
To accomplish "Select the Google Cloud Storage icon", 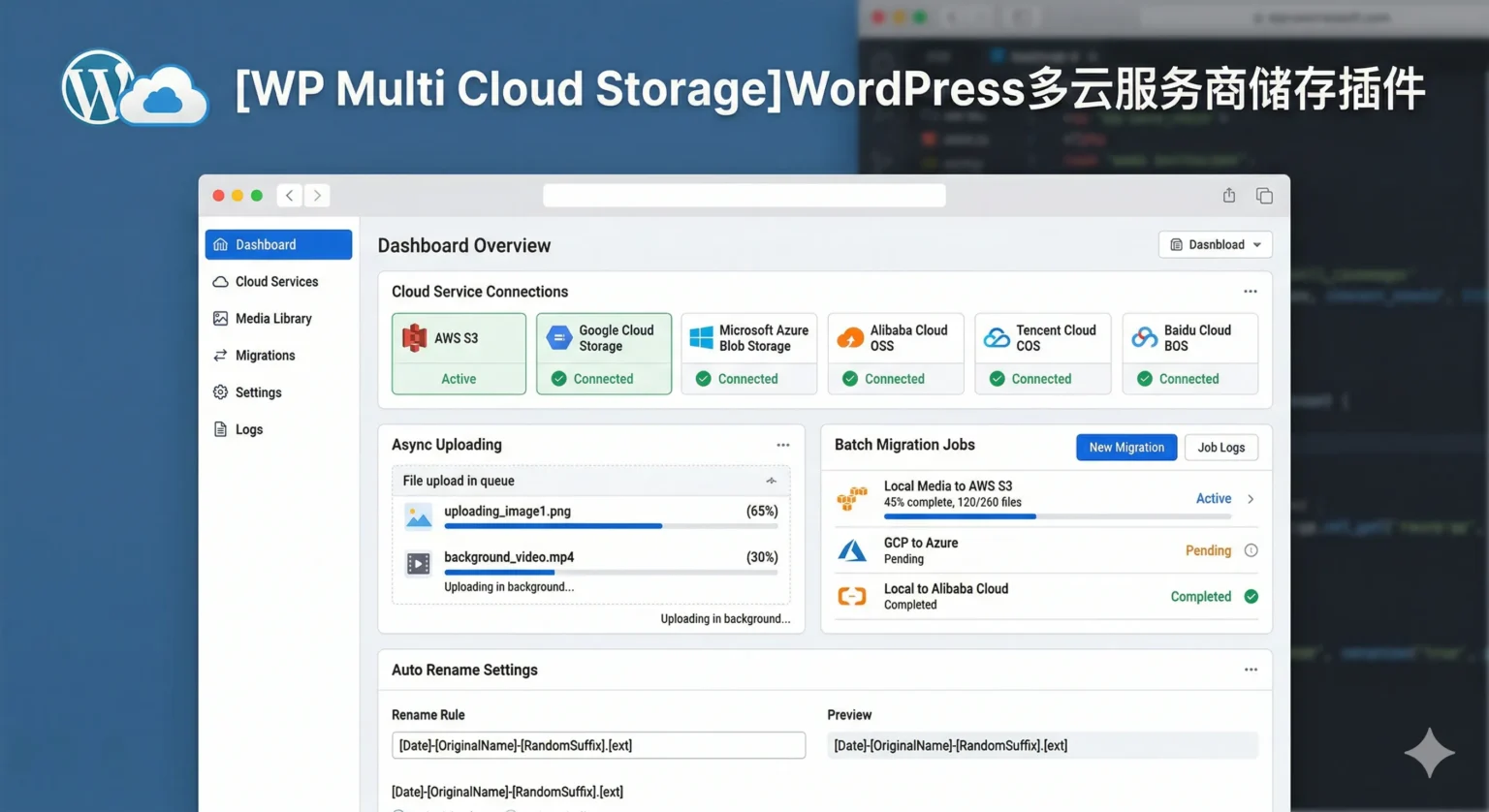I will pyautogui.click(x=559, y=336).
